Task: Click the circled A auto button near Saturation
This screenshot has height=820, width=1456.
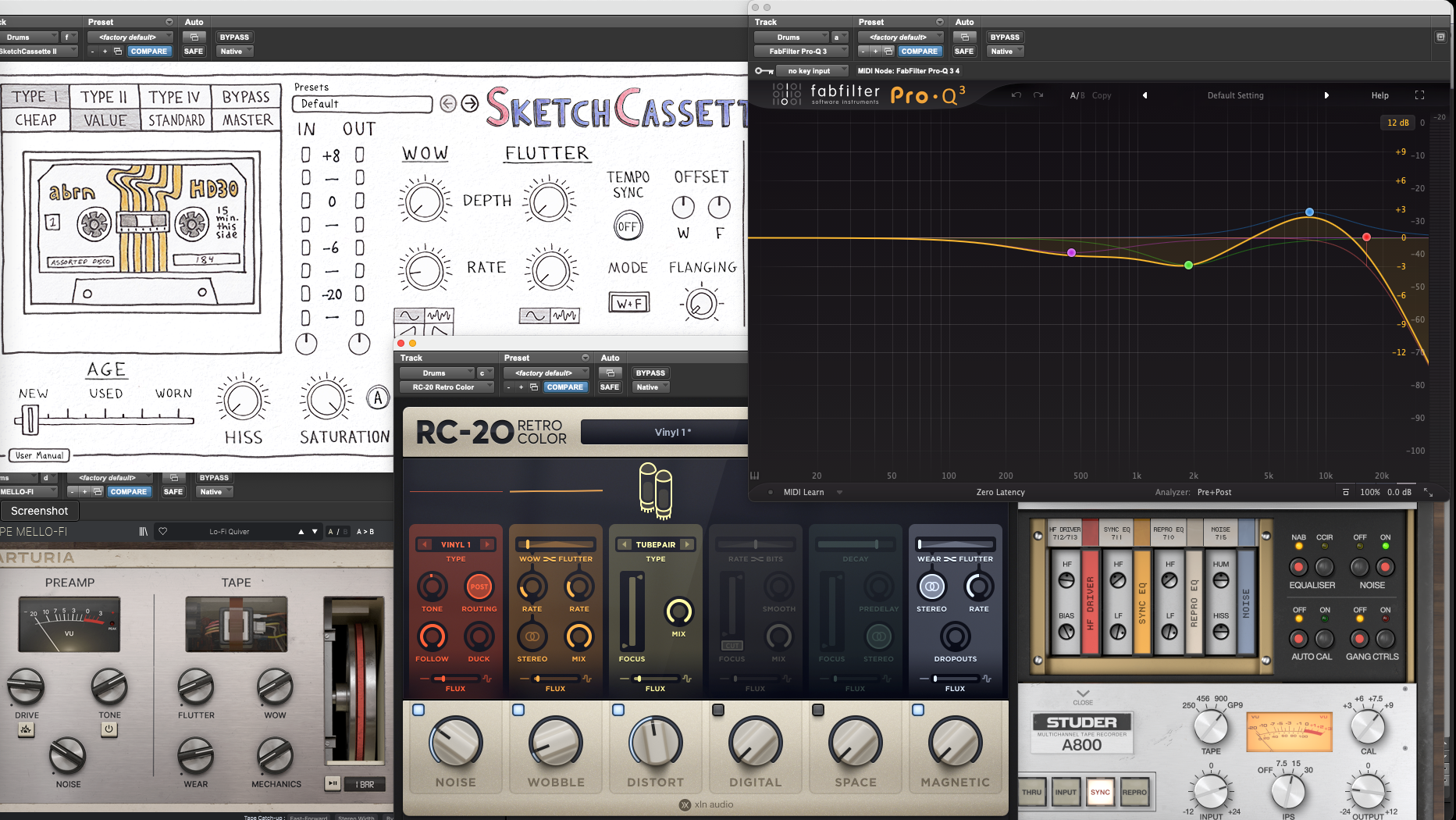Action: 378,398
